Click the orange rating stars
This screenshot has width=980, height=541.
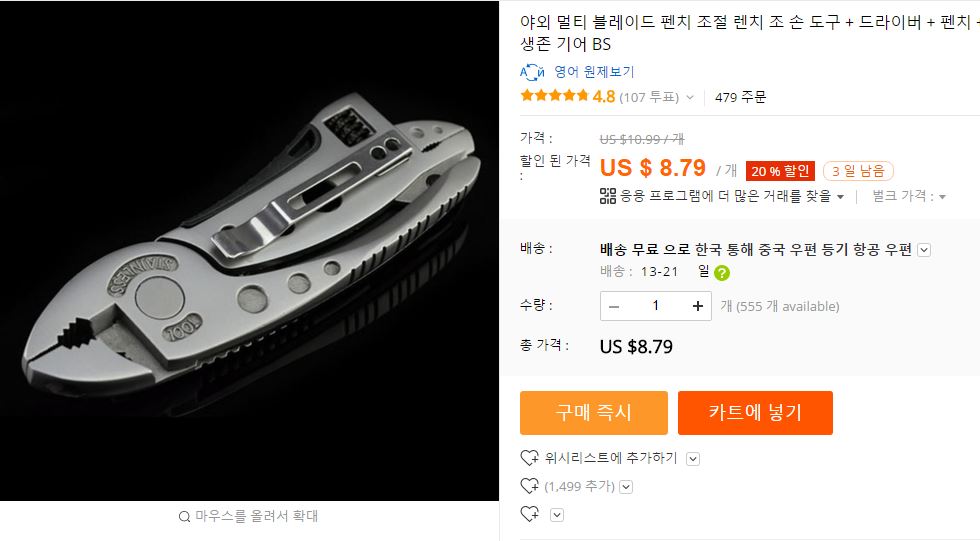tap(554, 96)
